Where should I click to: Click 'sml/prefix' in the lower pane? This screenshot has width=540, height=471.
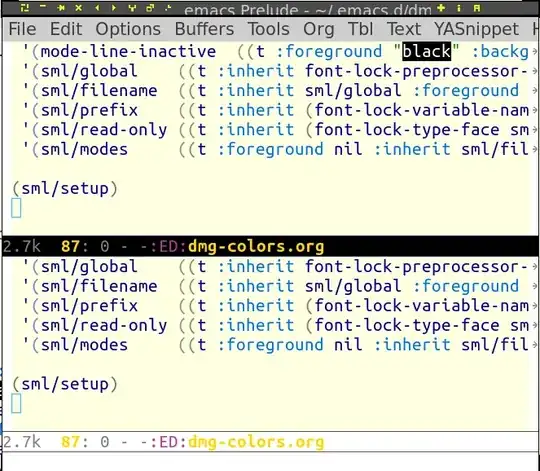pyautogui.click(x=89, y=306)
